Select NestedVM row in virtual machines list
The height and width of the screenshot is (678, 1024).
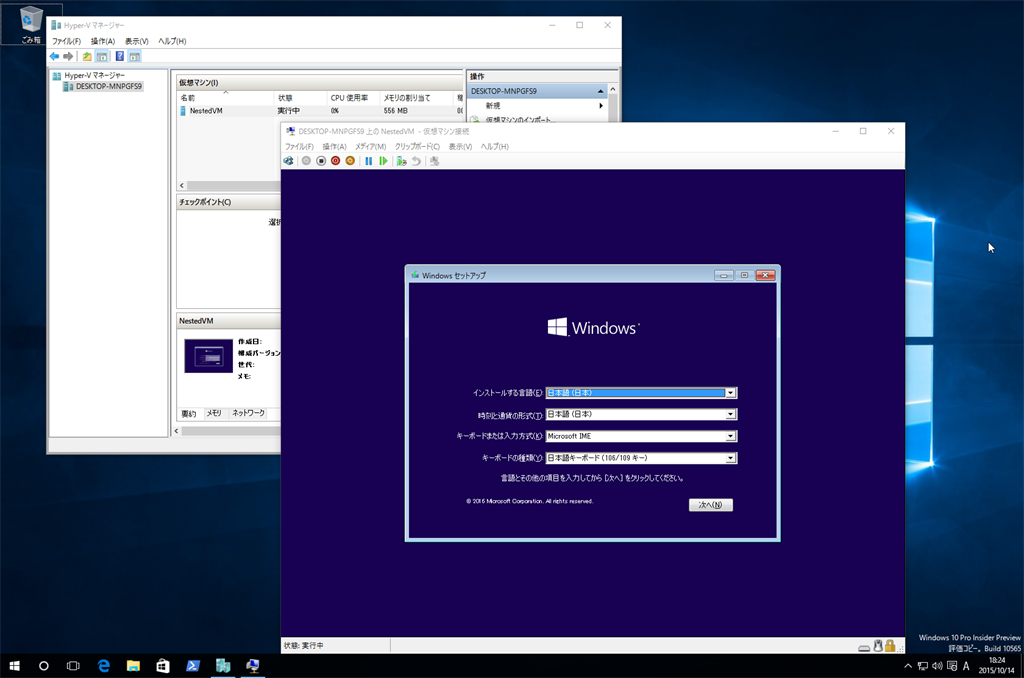click(x=320, y=111)
